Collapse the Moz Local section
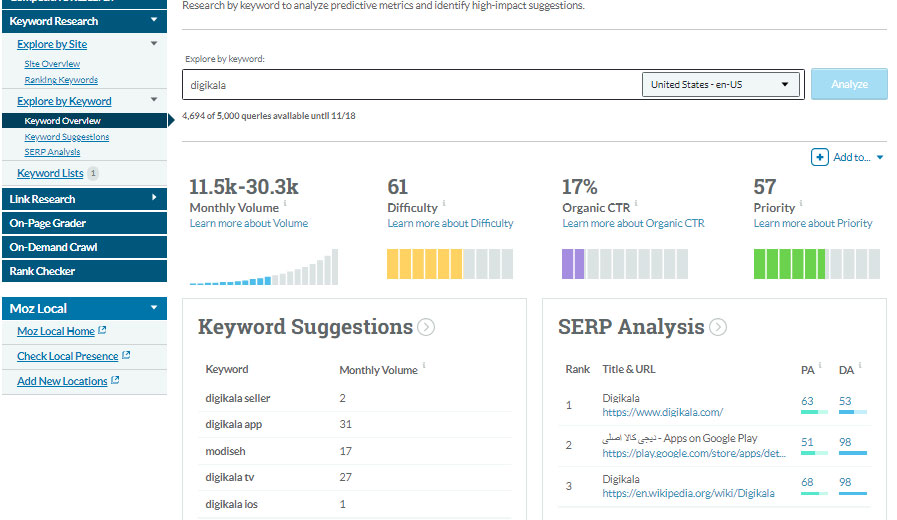This screenshot has width=897, height=520. coord(153,308)
